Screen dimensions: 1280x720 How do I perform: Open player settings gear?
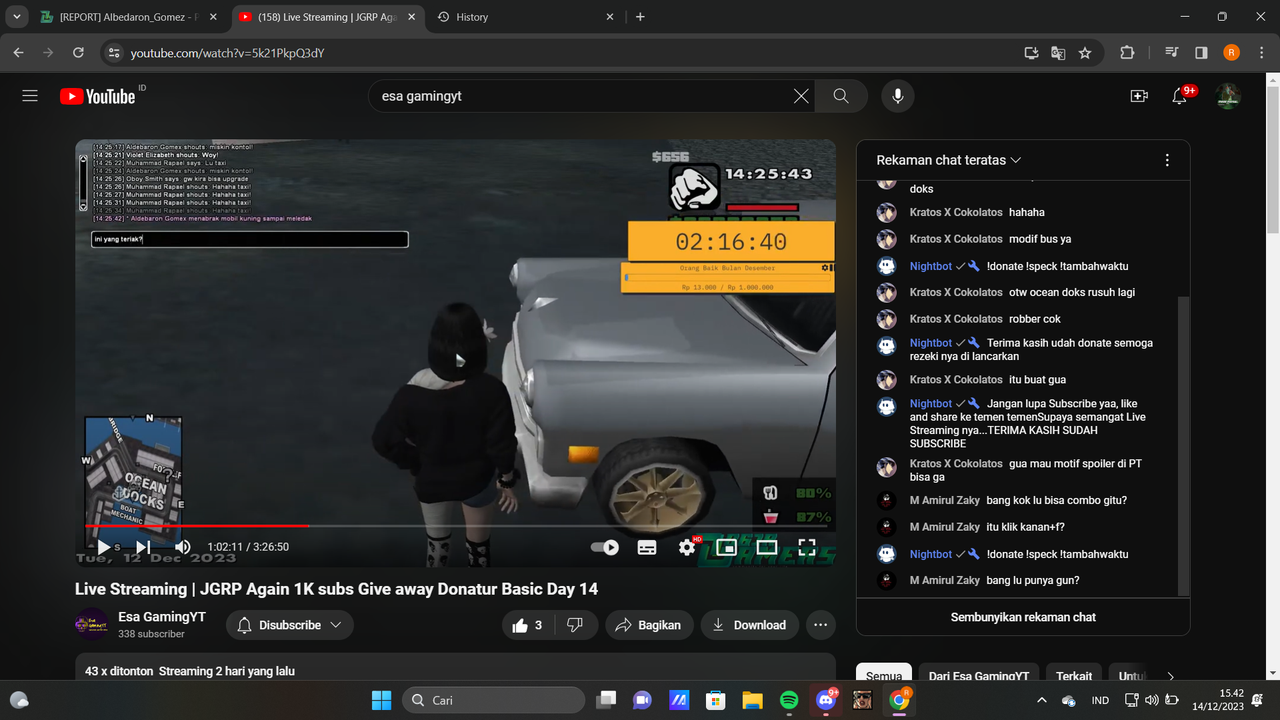[687, 547]
